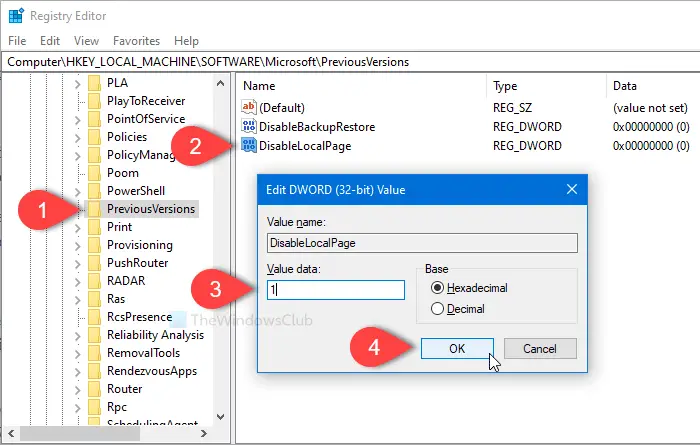Open the File menu
This screenshot has height=445, width=700.
point(17,41)
